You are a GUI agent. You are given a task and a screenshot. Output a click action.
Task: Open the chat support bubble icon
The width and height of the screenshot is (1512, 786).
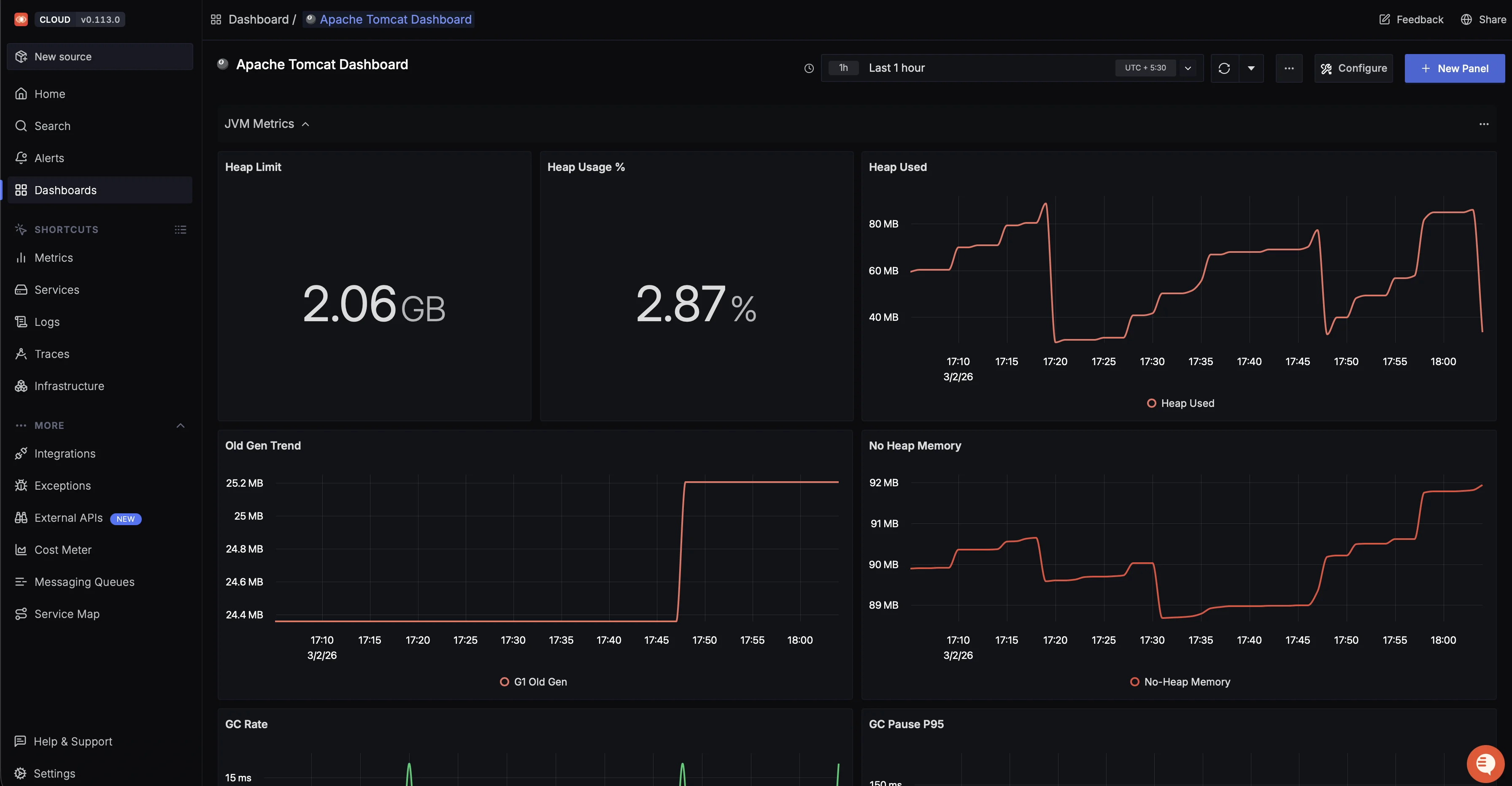tap(1485, 764)
